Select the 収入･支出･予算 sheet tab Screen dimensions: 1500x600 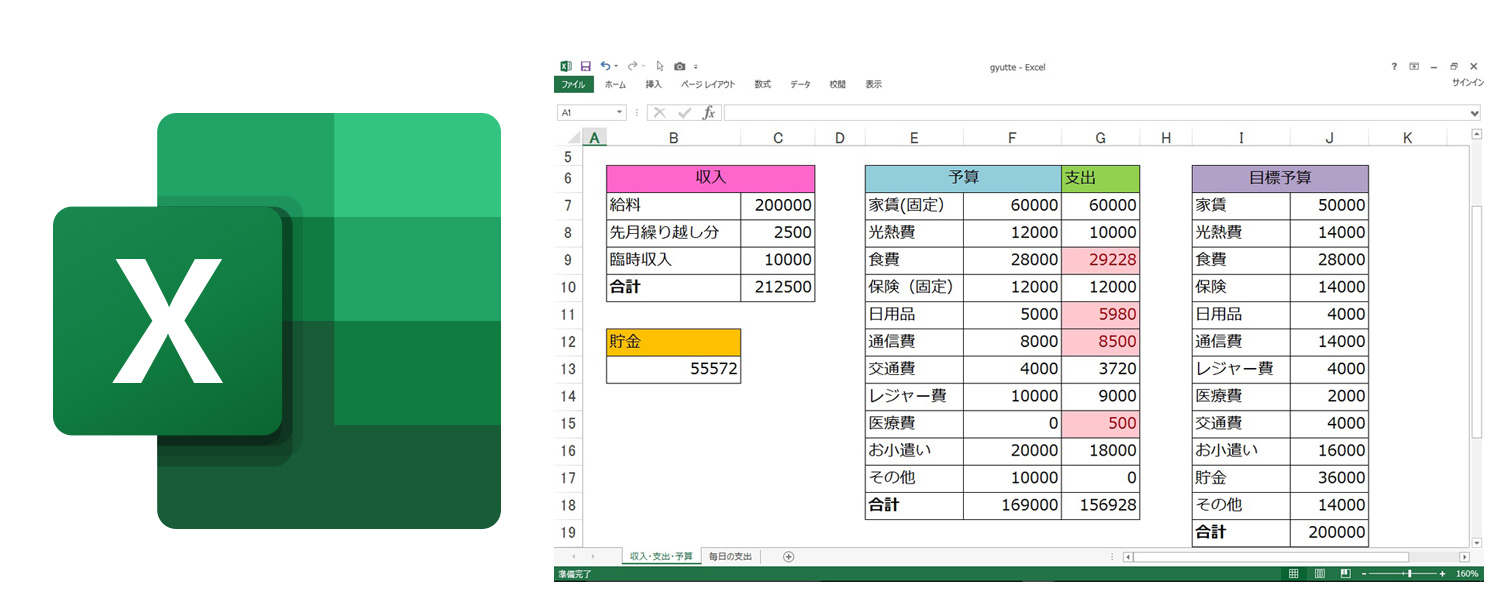659,557
